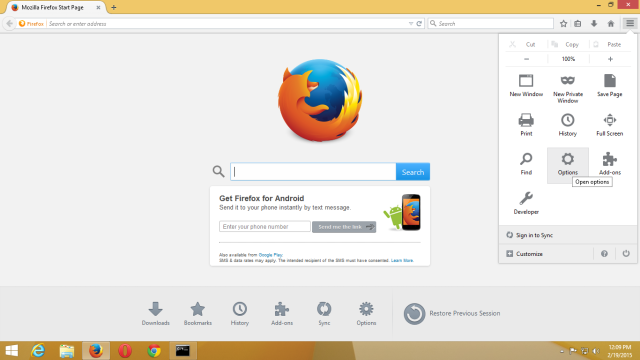Click the volume speaker tray icon

[x=596, y=351]
